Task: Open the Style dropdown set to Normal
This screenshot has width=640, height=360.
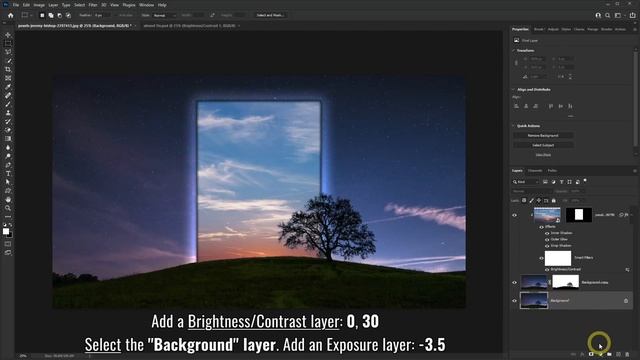Action: [x=165, y=15]
